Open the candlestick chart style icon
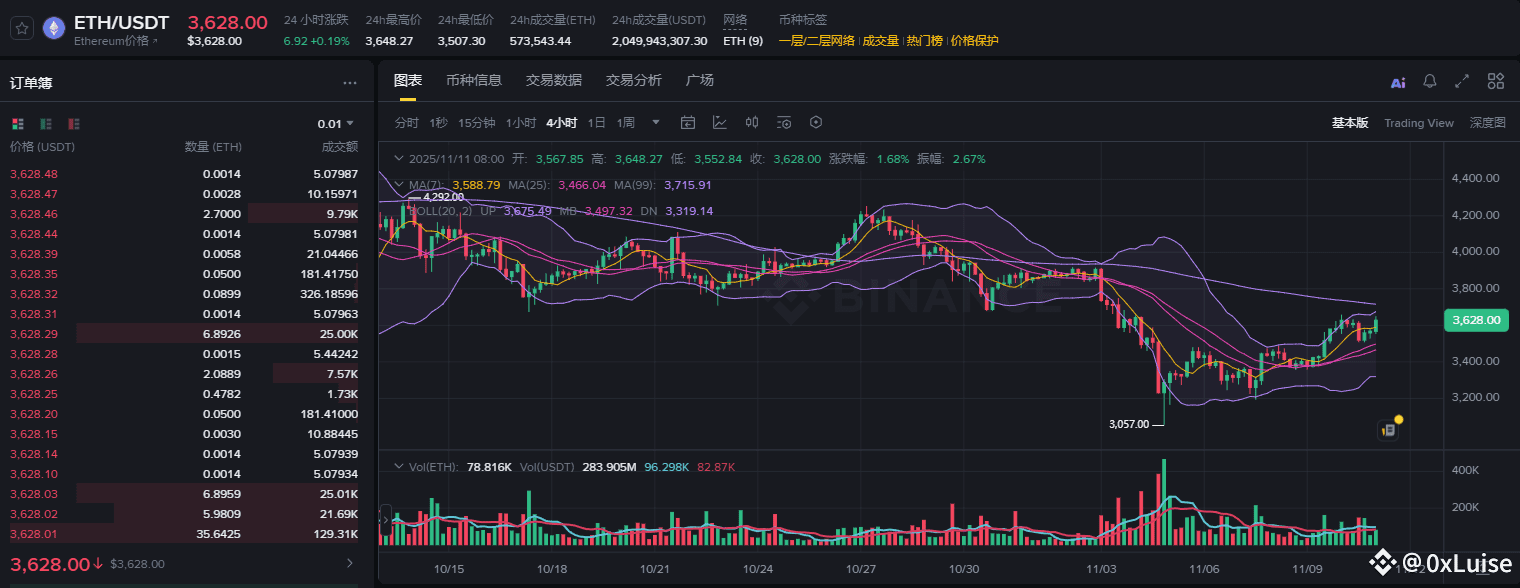This screenshot has width=1520, height=588. click(752, 122)
